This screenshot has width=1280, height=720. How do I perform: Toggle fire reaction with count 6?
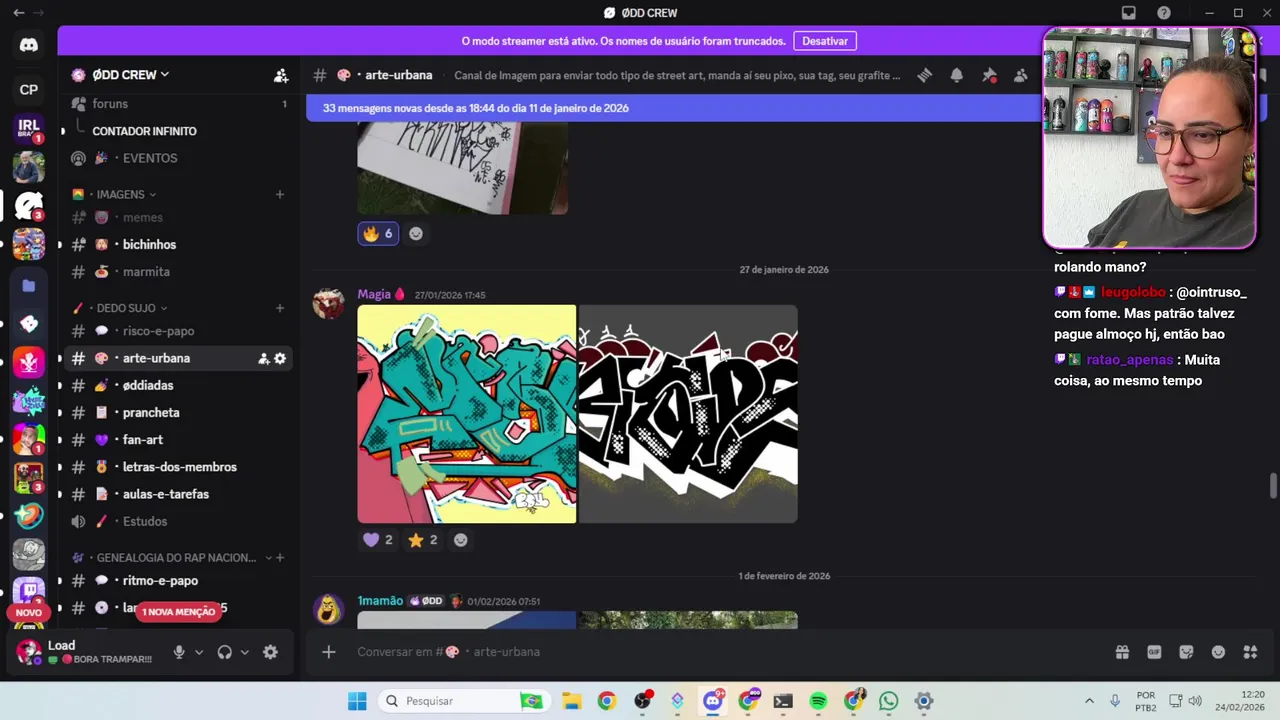pos(378,234)
